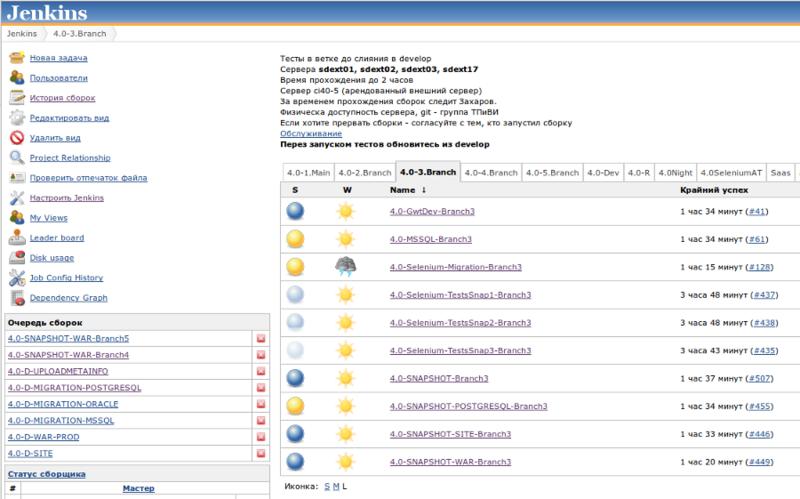
Task: Click sunny weather icon of 4.0-SNAPSHOT-Branch3
Action: click(345, 378)
